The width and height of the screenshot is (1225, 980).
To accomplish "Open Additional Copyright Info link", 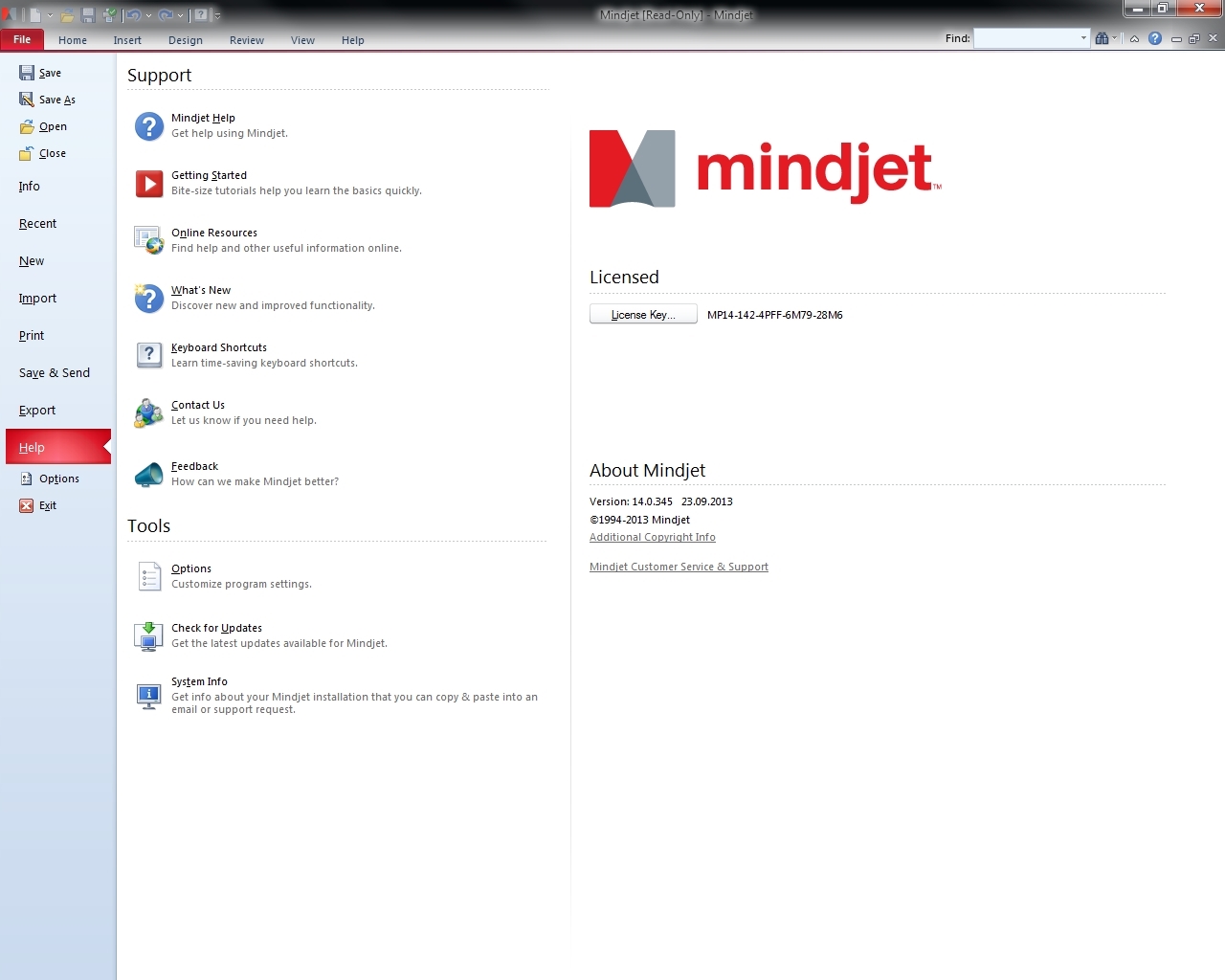I will (653, 538).
